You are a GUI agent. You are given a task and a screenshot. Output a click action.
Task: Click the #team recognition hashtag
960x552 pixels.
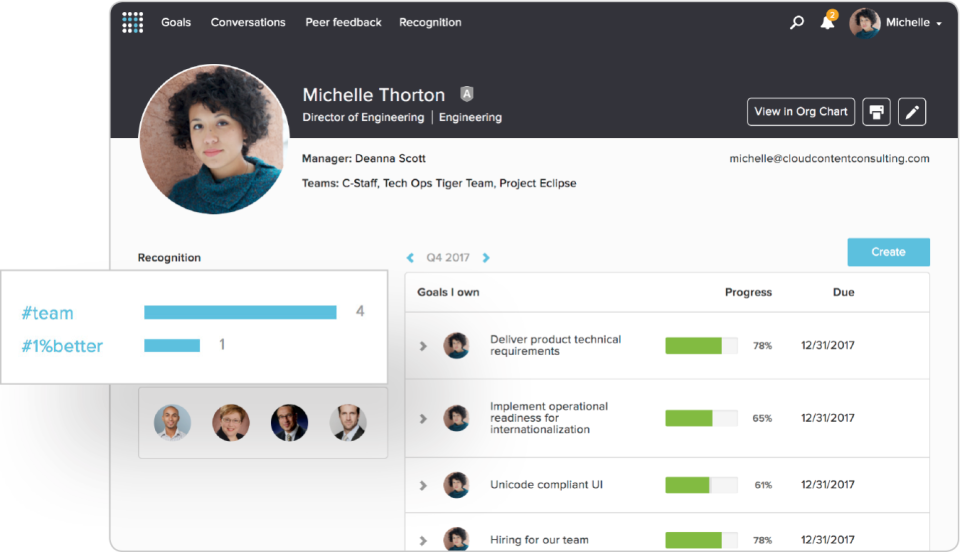pos(47,313)
